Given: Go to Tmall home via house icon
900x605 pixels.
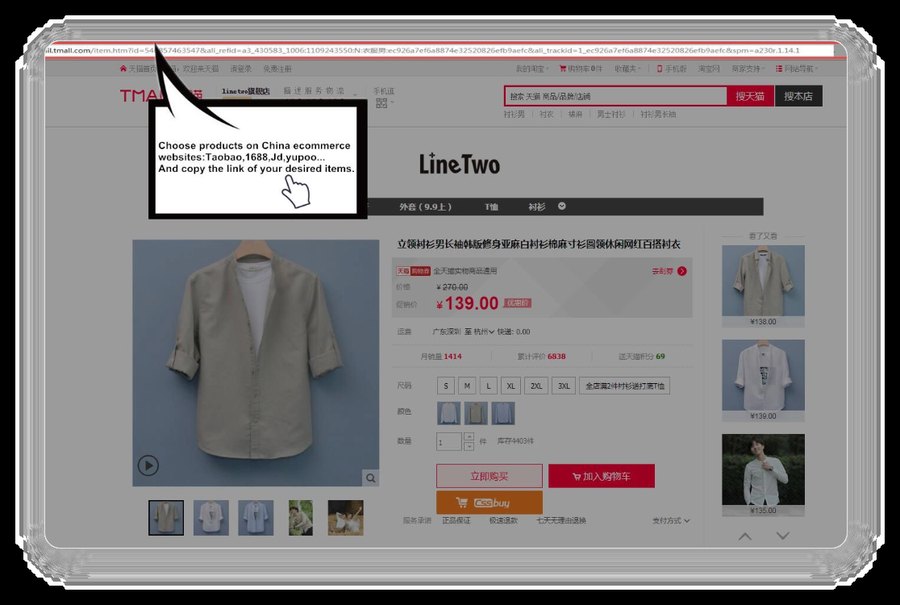Looking at the screenshot, I should [123, 68].
